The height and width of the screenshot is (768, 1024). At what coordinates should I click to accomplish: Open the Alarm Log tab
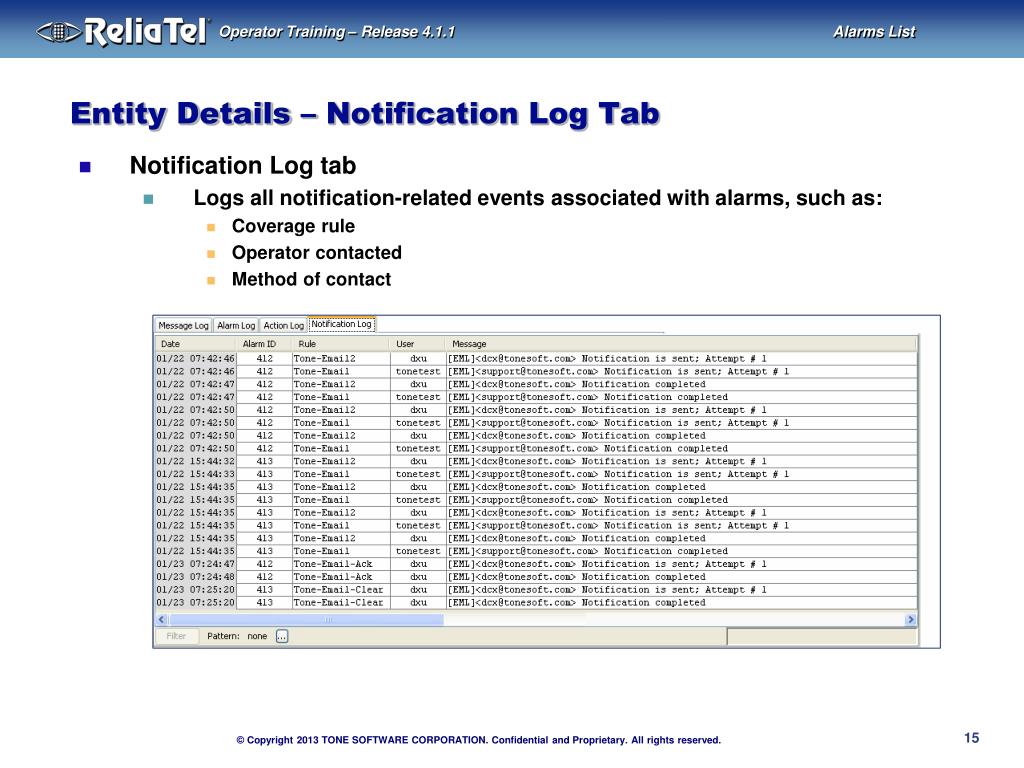point(236,325)
